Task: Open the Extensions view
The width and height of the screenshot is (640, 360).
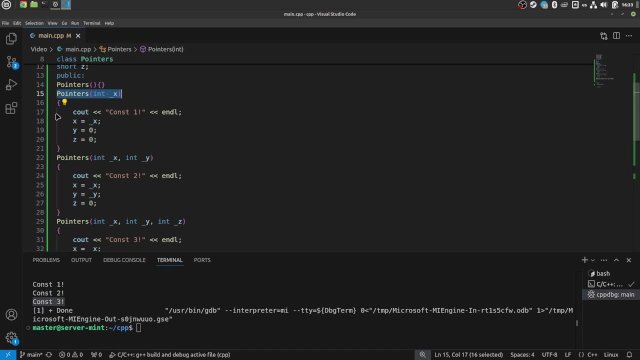Action: point(11,108)
